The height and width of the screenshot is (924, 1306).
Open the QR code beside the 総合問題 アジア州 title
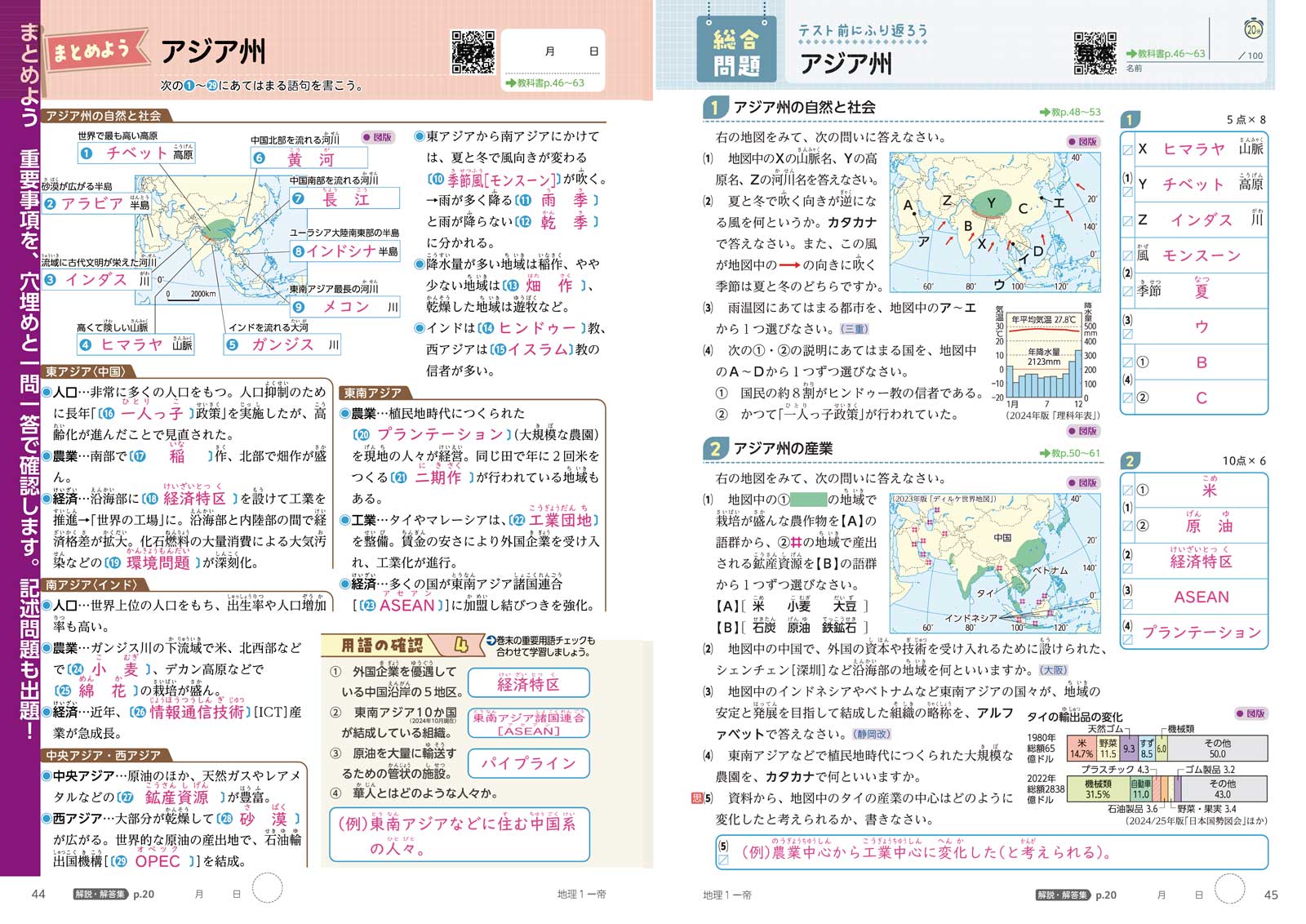(x=1095, y=54)
